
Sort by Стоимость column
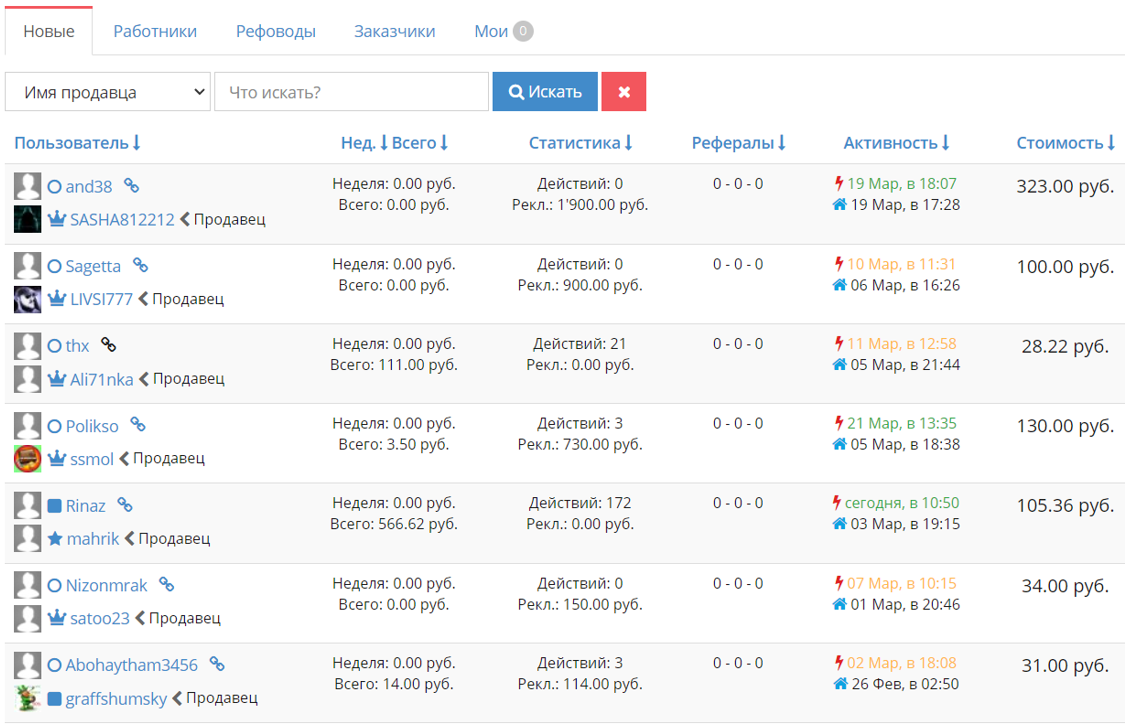click(x=1066, y=143)
